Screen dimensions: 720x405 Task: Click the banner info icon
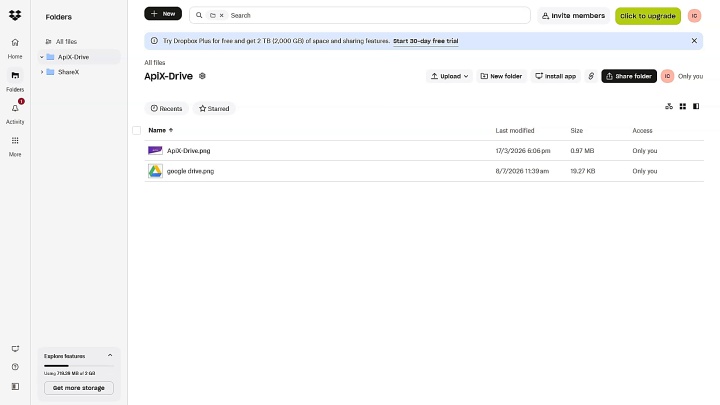click(x=154, y=41)
